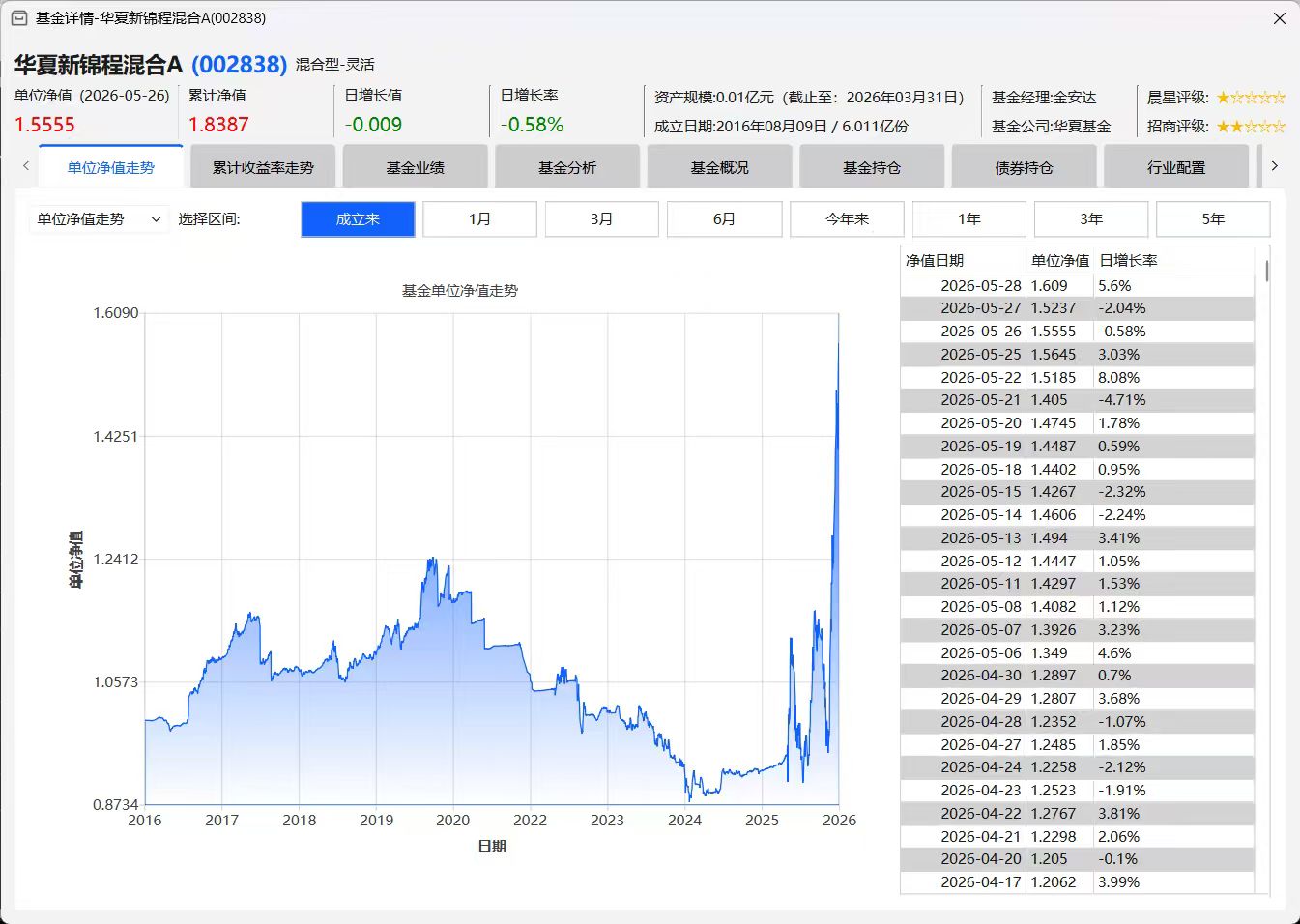Sort by the 净值日期 column header

[x=964, y=260]
